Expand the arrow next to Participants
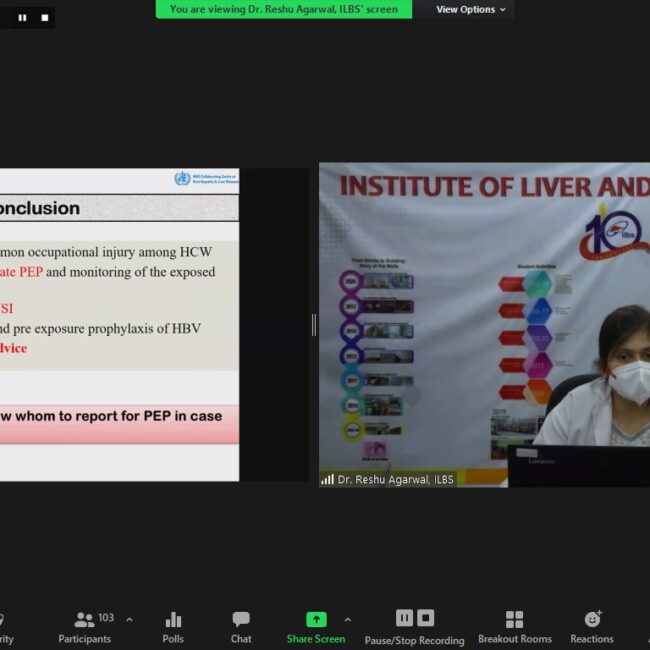650x650 pixels. tap(129, 620)
